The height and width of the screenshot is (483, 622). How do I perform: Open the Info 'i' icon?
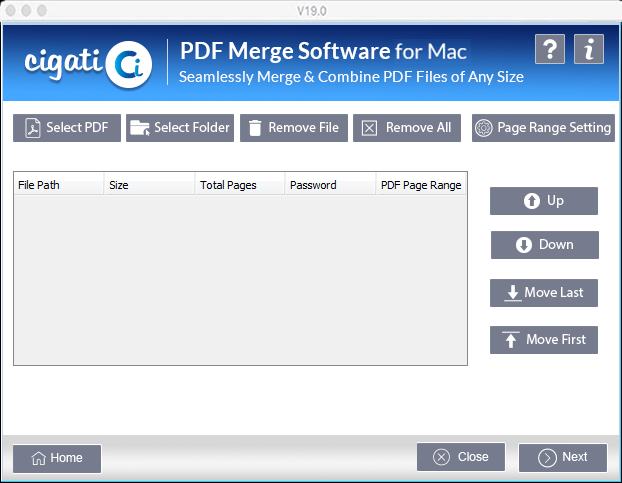[x=589, y=49]
